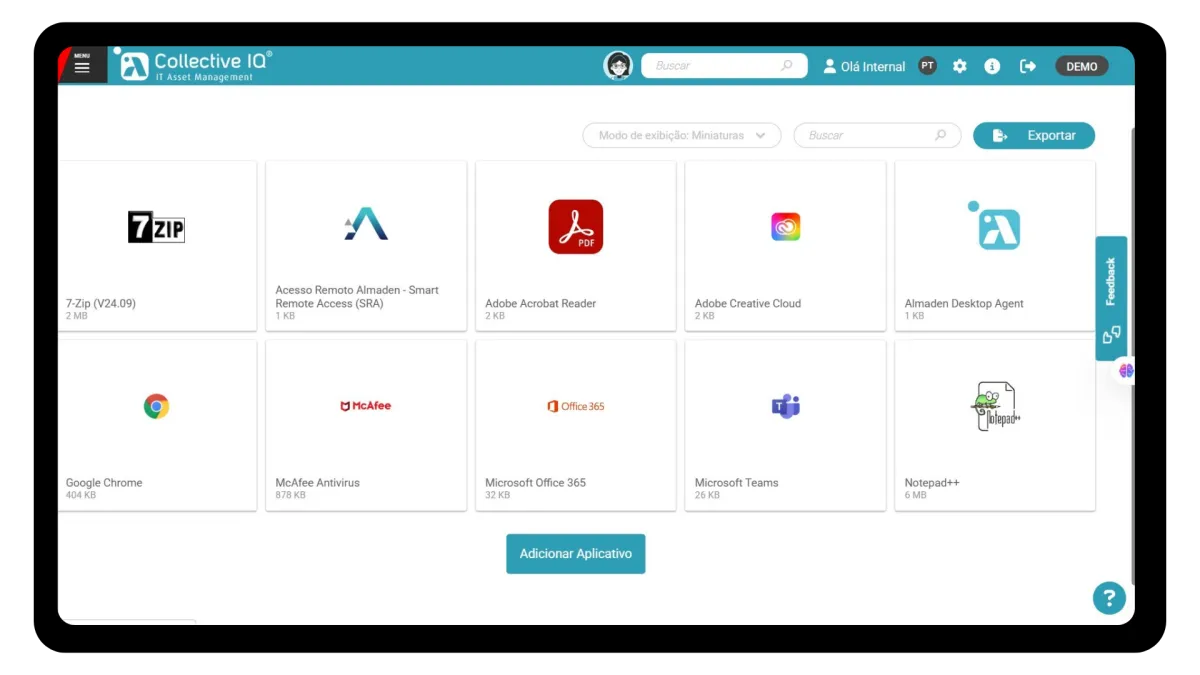1200x675 pixels.
Task: Click the magnifier in the list search box
Action: [x=941, y=135]
